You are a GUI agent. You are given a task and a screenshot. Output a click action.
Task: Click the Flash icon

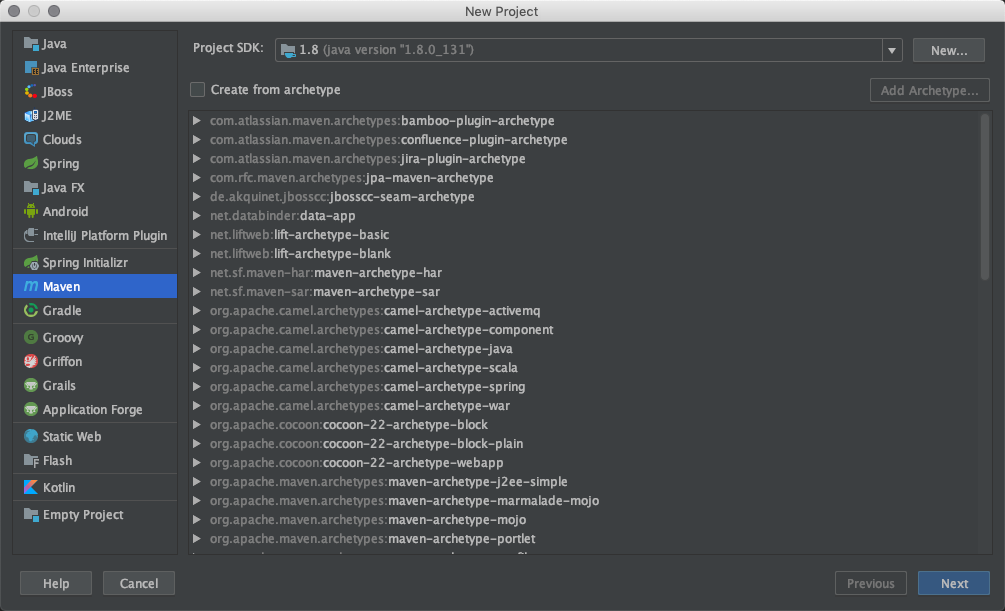tap(31, 460)
